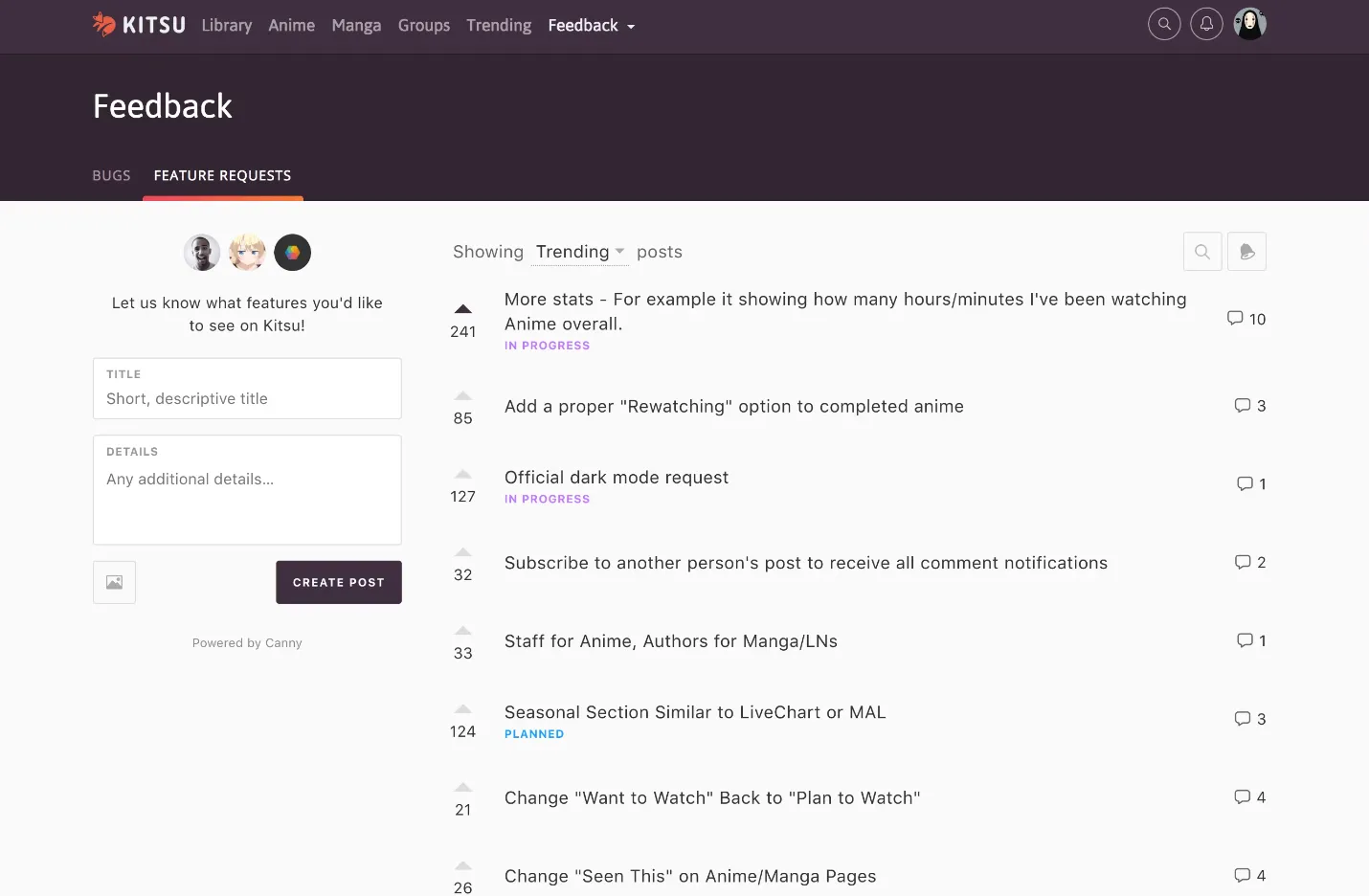This screenshot has width=1369, height=896.
Task: Open comments icon for 'Official dark mode request'
Action: [x=1245, y=483]
